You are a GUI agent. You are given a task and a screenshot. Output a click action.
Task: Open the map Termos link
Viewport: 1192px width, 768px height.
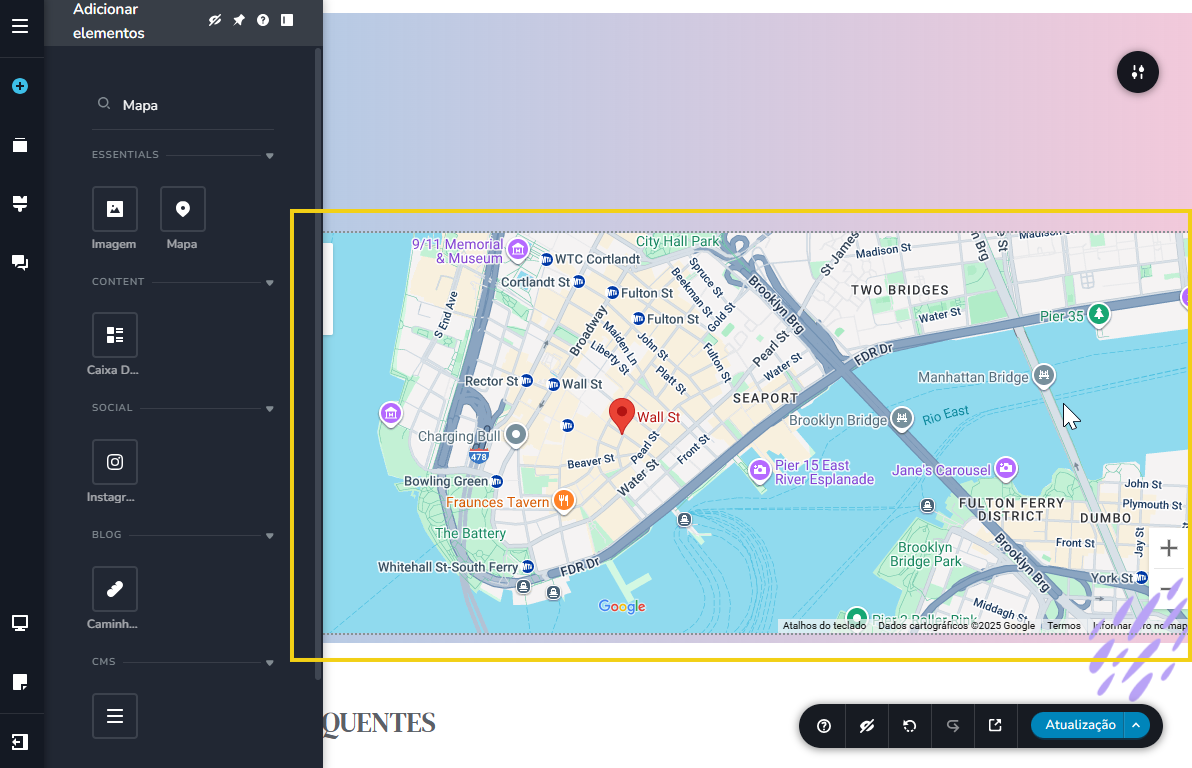click(1064, 626)
